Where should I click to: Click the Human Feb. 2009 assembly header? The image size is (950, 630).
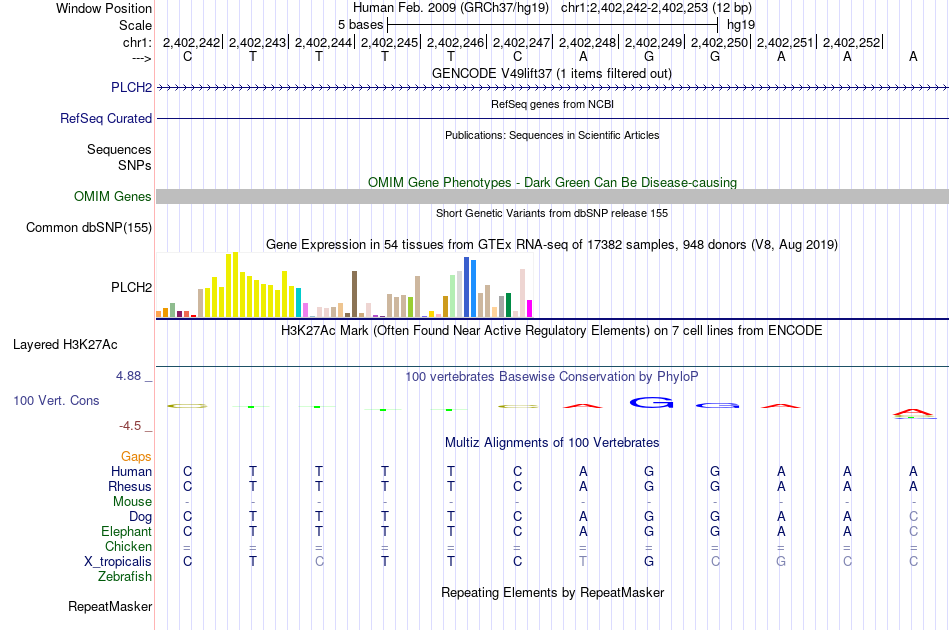[x=451, y=8]
